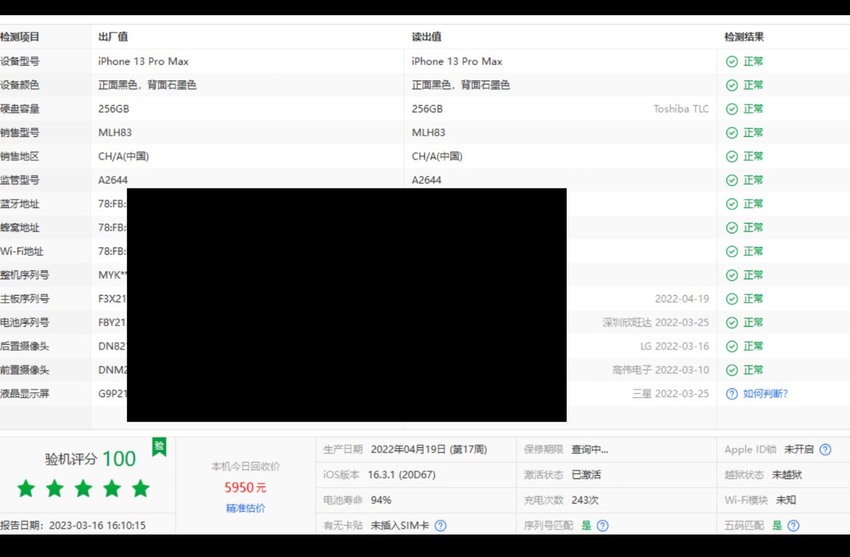
Task: Click the green check icon in 电池序列号 row
Action: tap(732, 322)
